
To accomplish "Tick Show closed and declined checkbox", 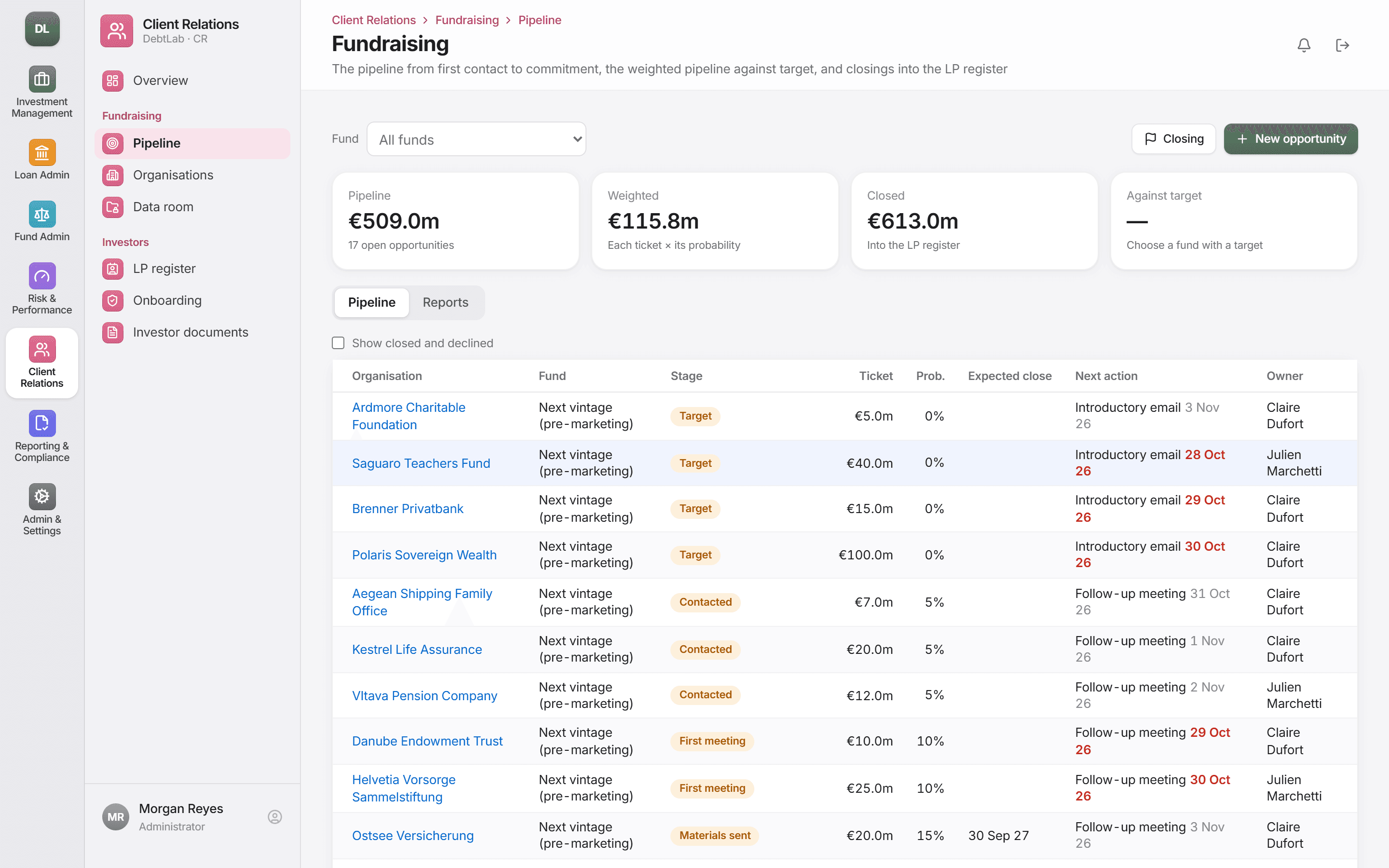I will 338,343.
